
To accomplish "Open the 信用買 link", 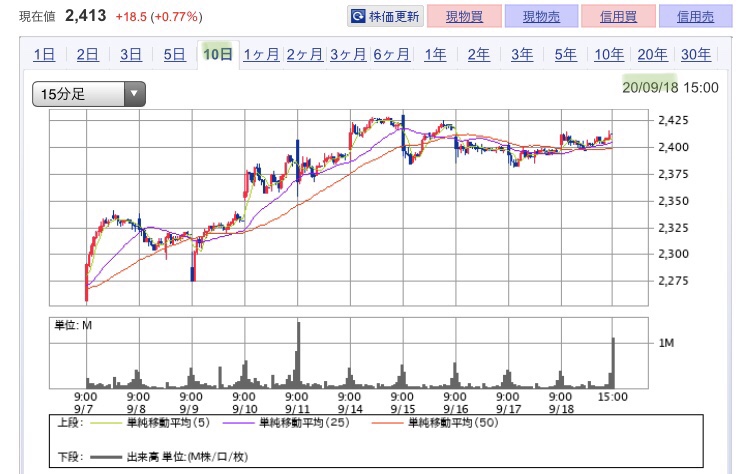I will coord(618,17).
